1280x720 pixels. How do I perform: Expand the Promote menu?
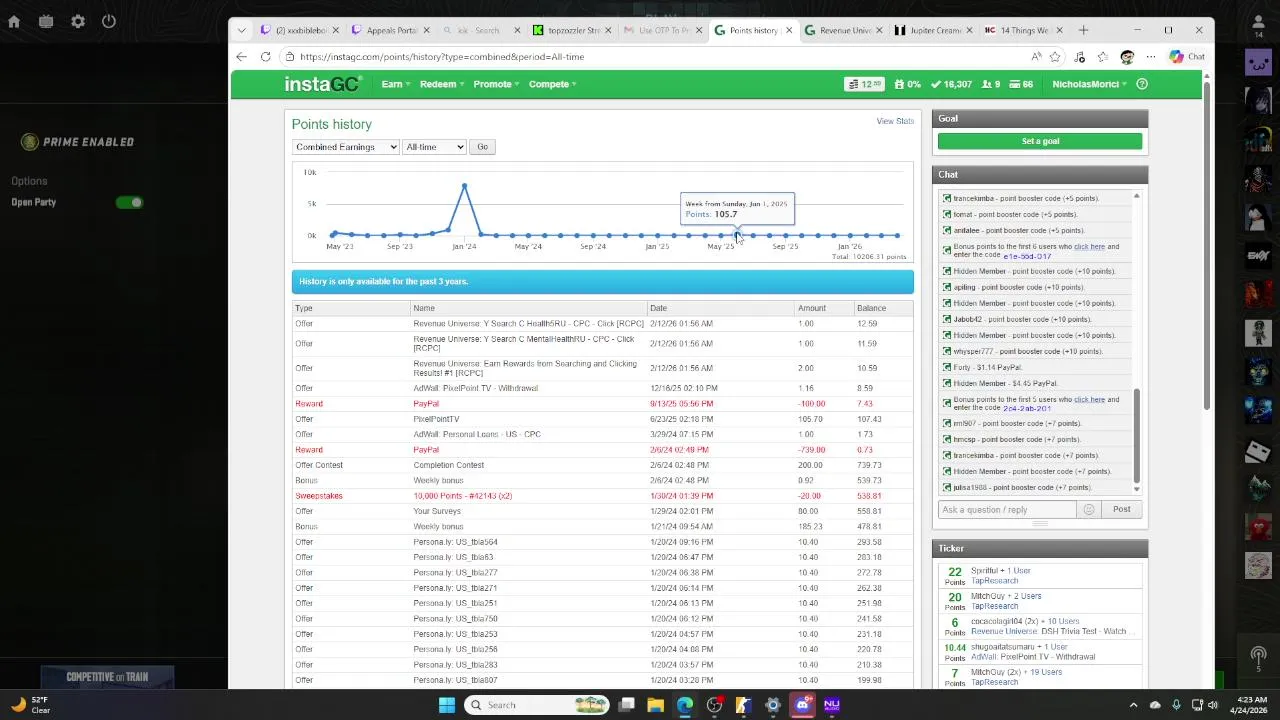coord(496,84)
